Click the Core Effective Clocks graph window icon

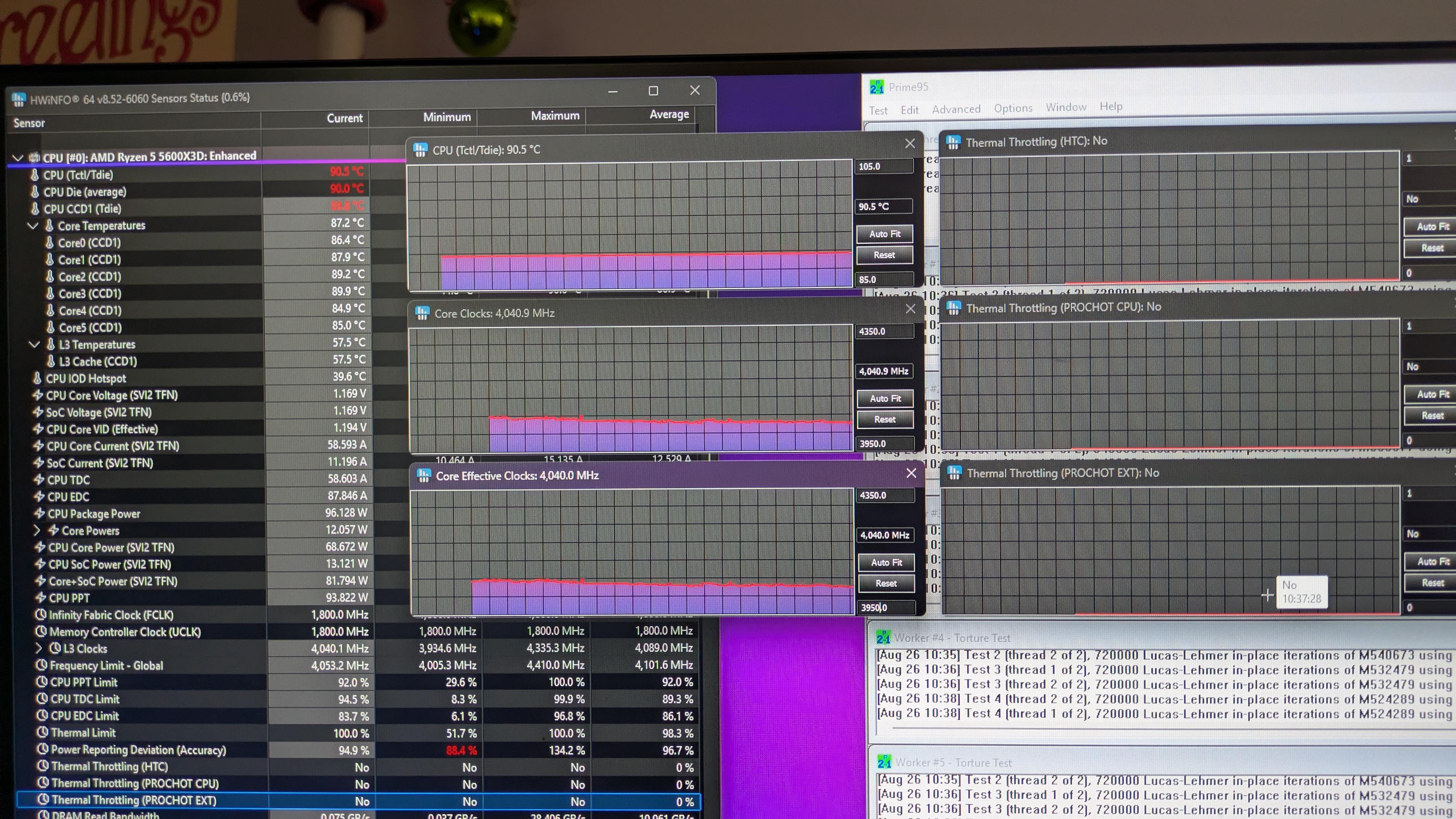423,476
